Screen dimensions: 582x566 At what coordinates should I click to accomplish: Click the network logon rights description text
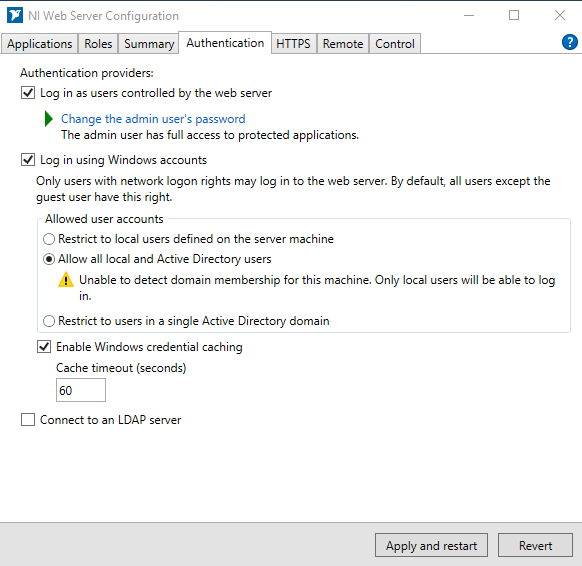293,189
